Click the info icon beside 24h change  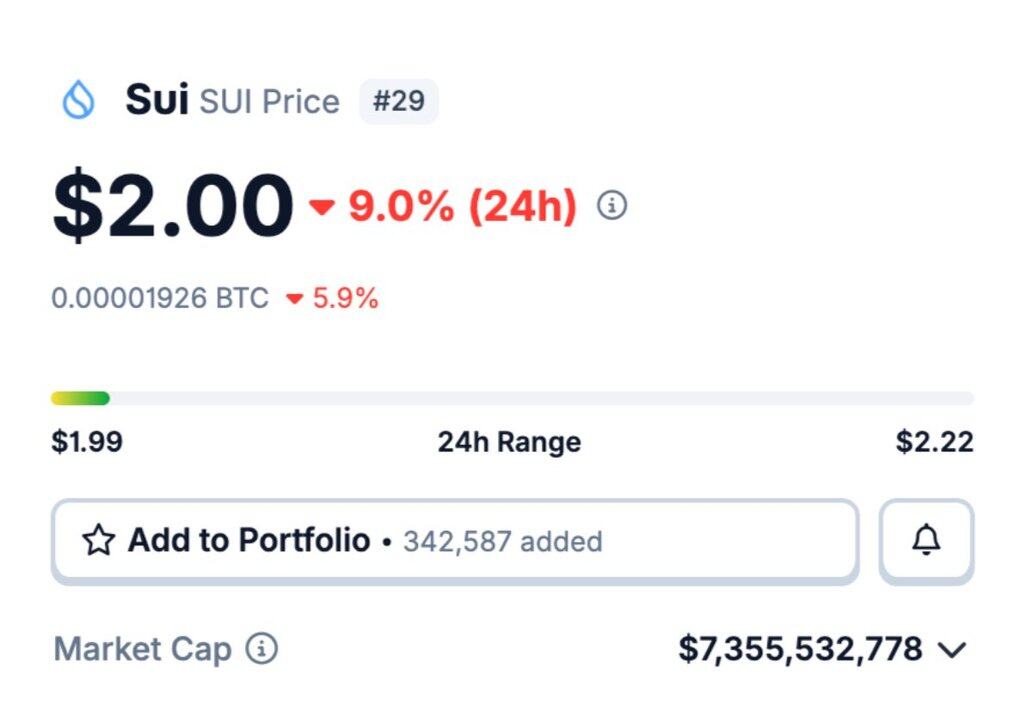(x=612, y=206)
